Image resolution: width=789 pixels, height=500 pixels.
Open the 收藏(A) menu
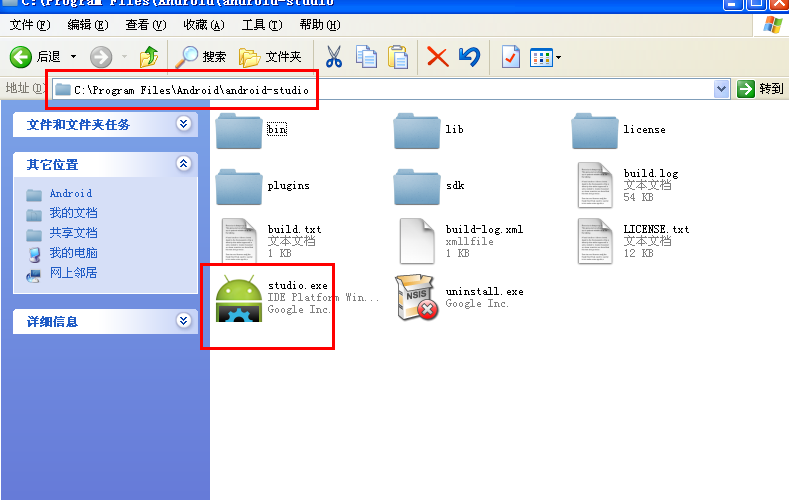pos(203,25)
